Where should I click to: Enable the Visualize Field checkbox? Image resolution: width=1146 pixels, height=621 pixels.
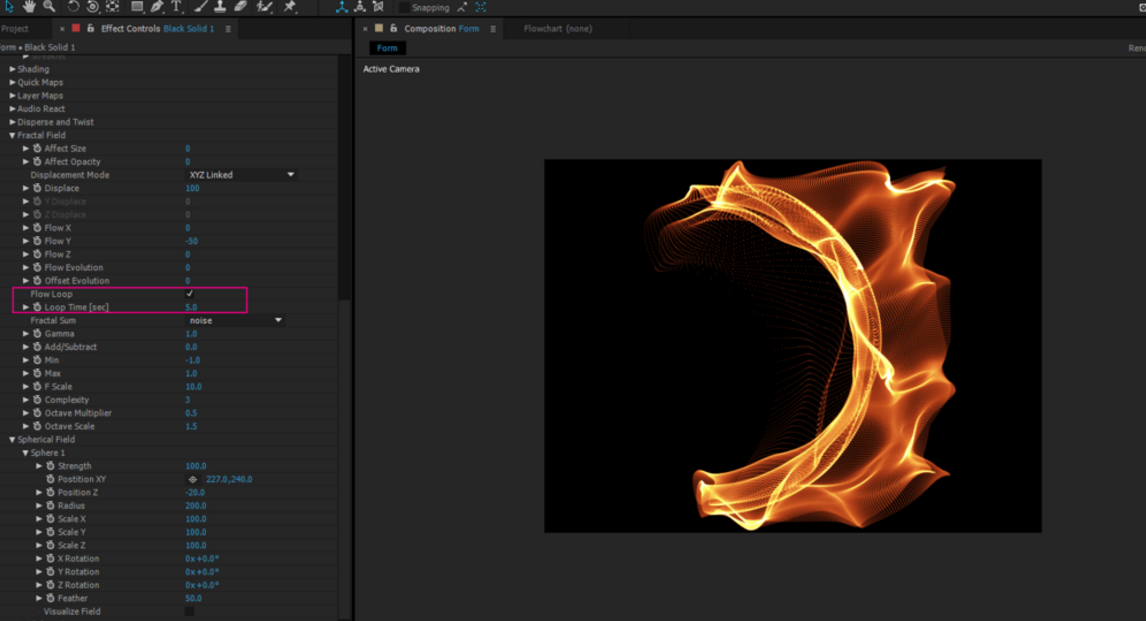click(189, 611)
